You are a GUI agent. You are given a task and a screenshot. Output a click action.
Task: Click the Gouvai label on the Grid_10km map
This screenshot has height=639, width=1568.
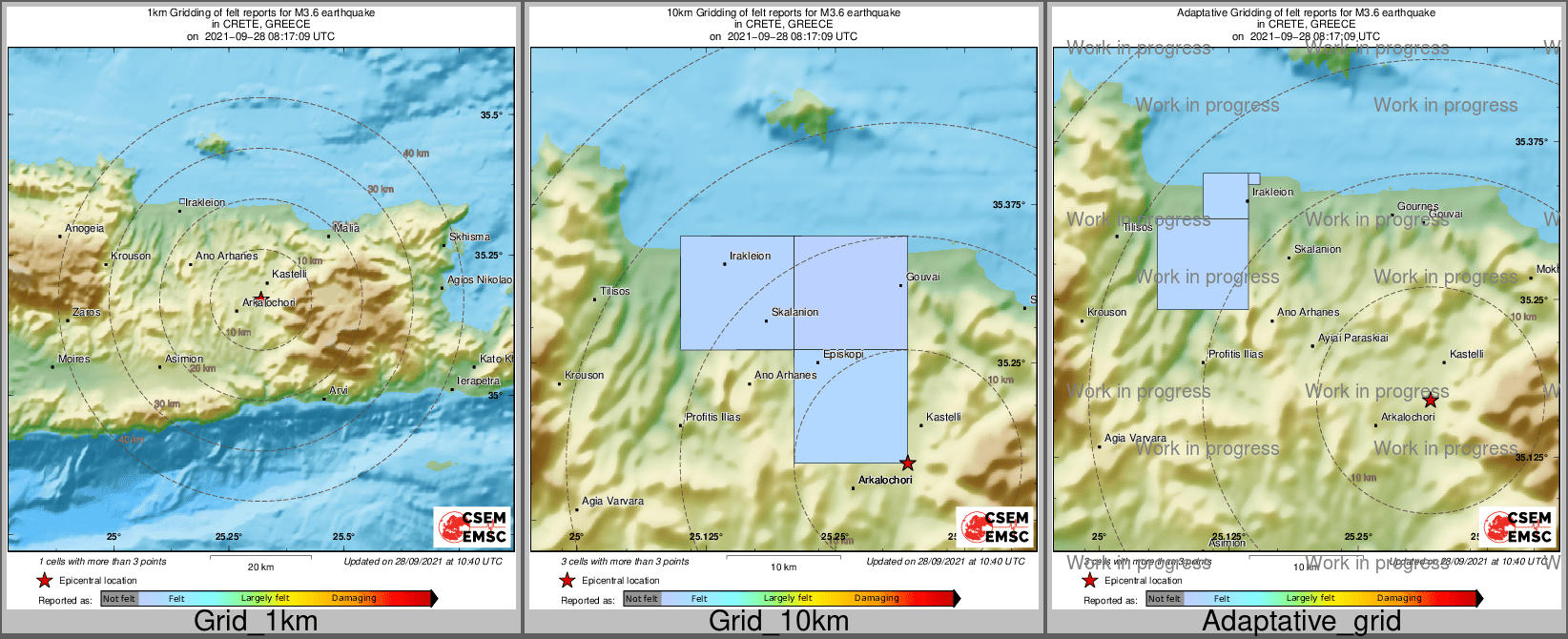(x=923, y=277)
